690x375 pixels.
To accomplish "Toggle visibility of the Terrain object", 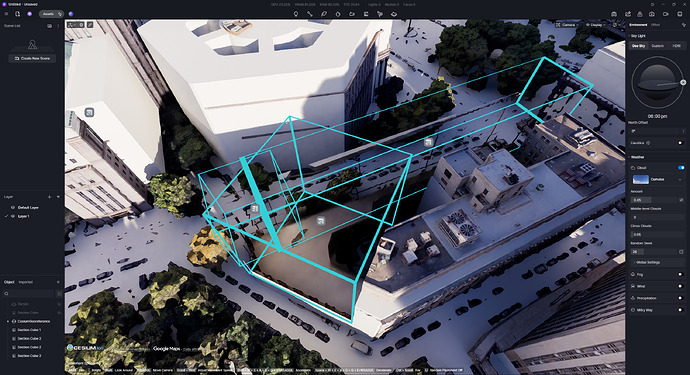I will tap(59, 304).
